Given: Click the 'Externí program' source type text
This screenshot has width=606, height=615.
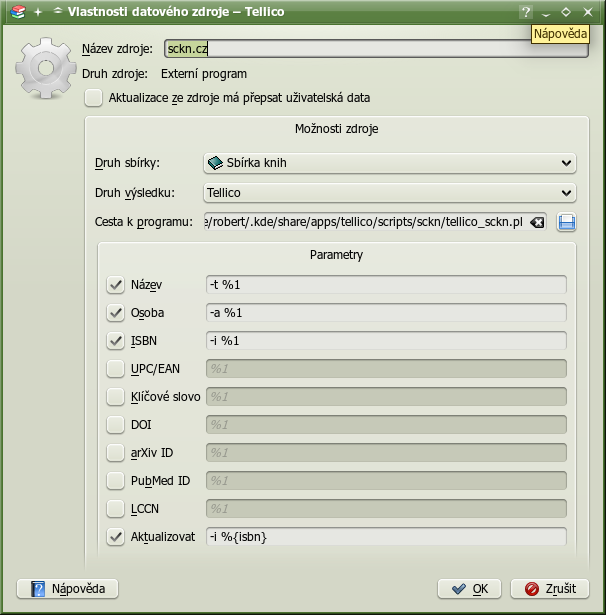Looking at the screenshot, I should 204,74.
